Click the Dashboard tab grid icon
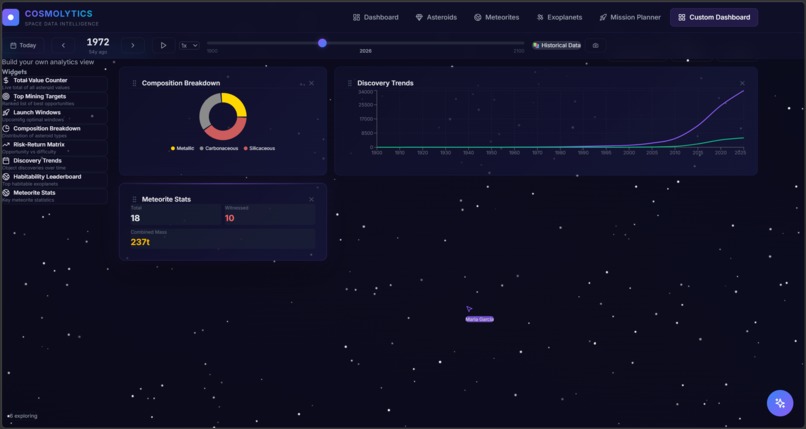806x429 pixels. tap(356, 17)
